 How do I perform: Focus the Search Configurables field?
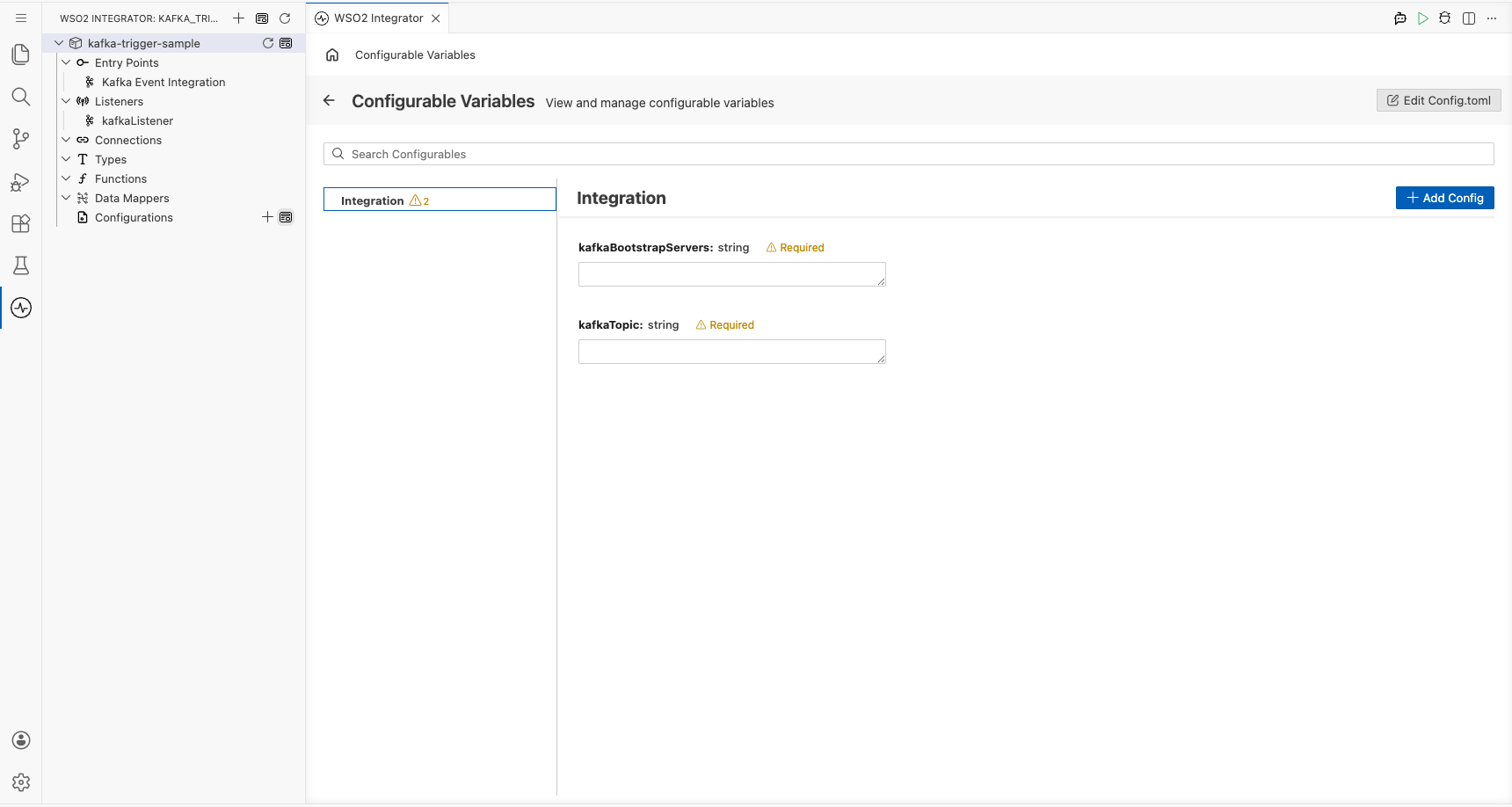click(x=908, y=154)
